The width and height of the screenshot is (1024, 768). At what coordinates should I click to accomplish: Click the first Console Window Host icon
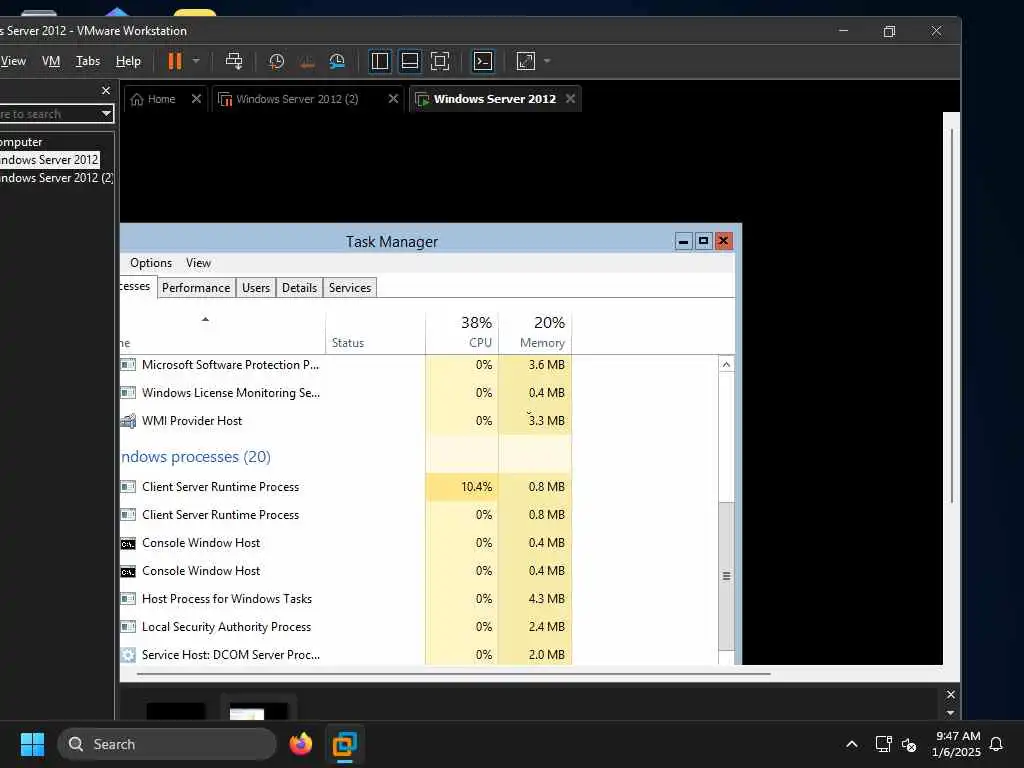pyautogui.click(x=129, y=543)
